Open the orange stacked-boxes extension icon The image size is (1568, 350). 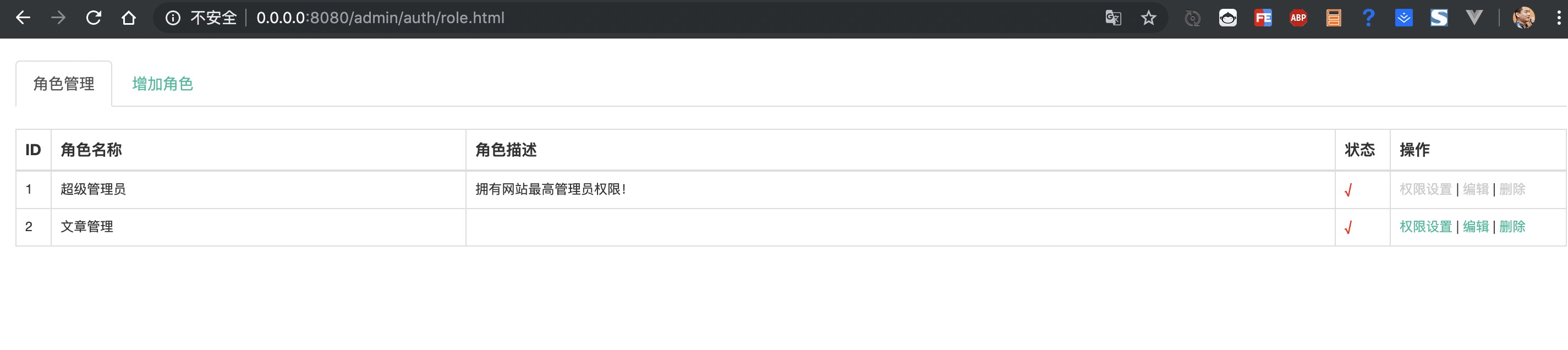1333,18
